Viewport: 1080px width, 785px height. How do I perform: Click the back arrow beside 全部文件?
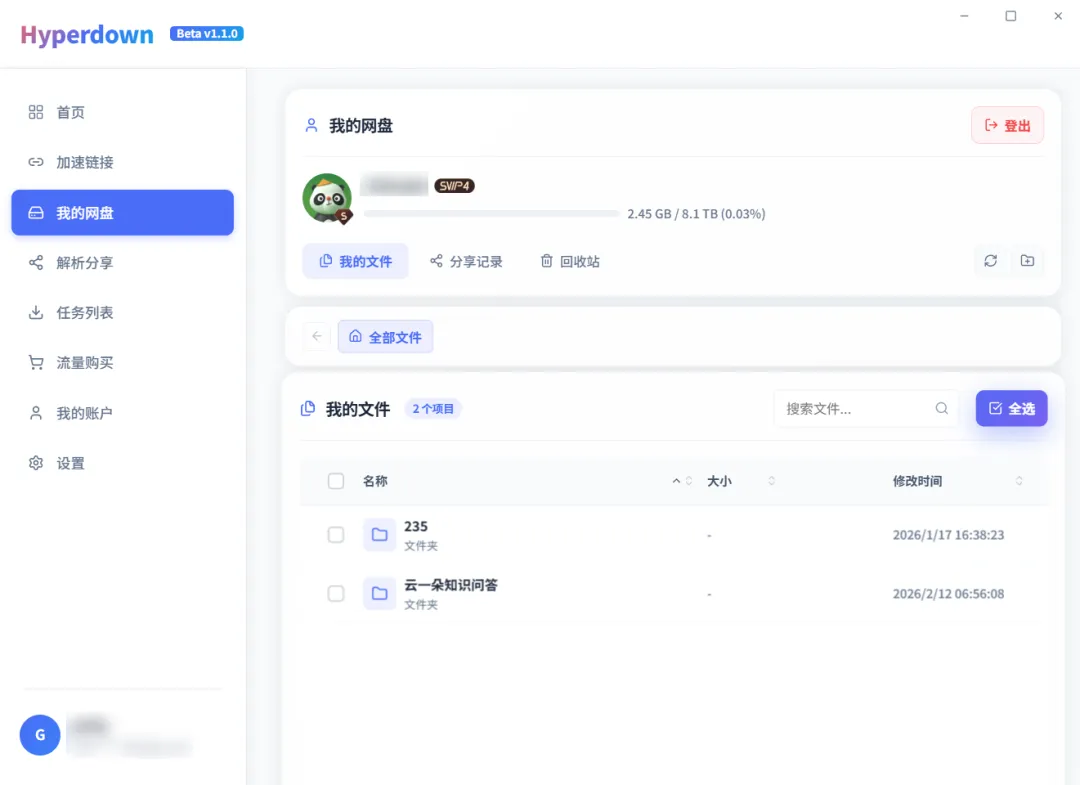317,337
